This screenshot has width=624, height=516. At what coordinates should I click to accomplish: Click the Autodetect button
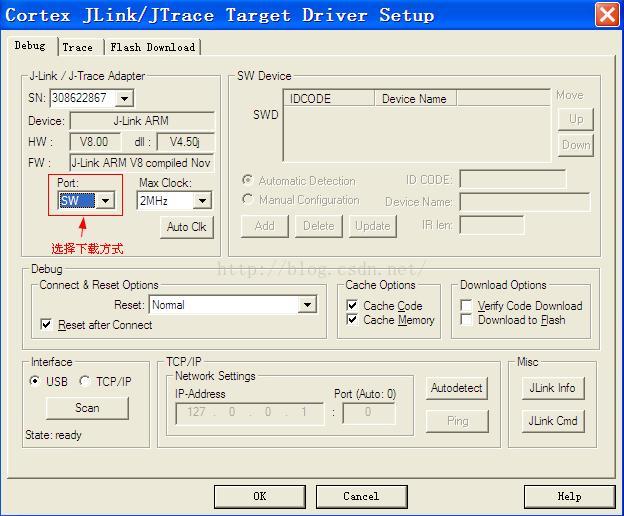click(456, 388)
